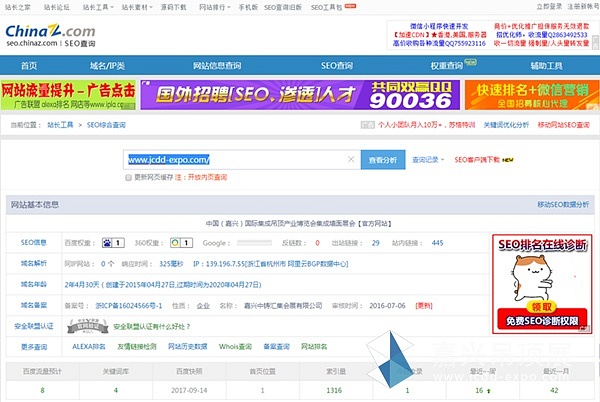
Task: Click the 安全联盟认证有什么好处 link
Action: coord(152,327)
